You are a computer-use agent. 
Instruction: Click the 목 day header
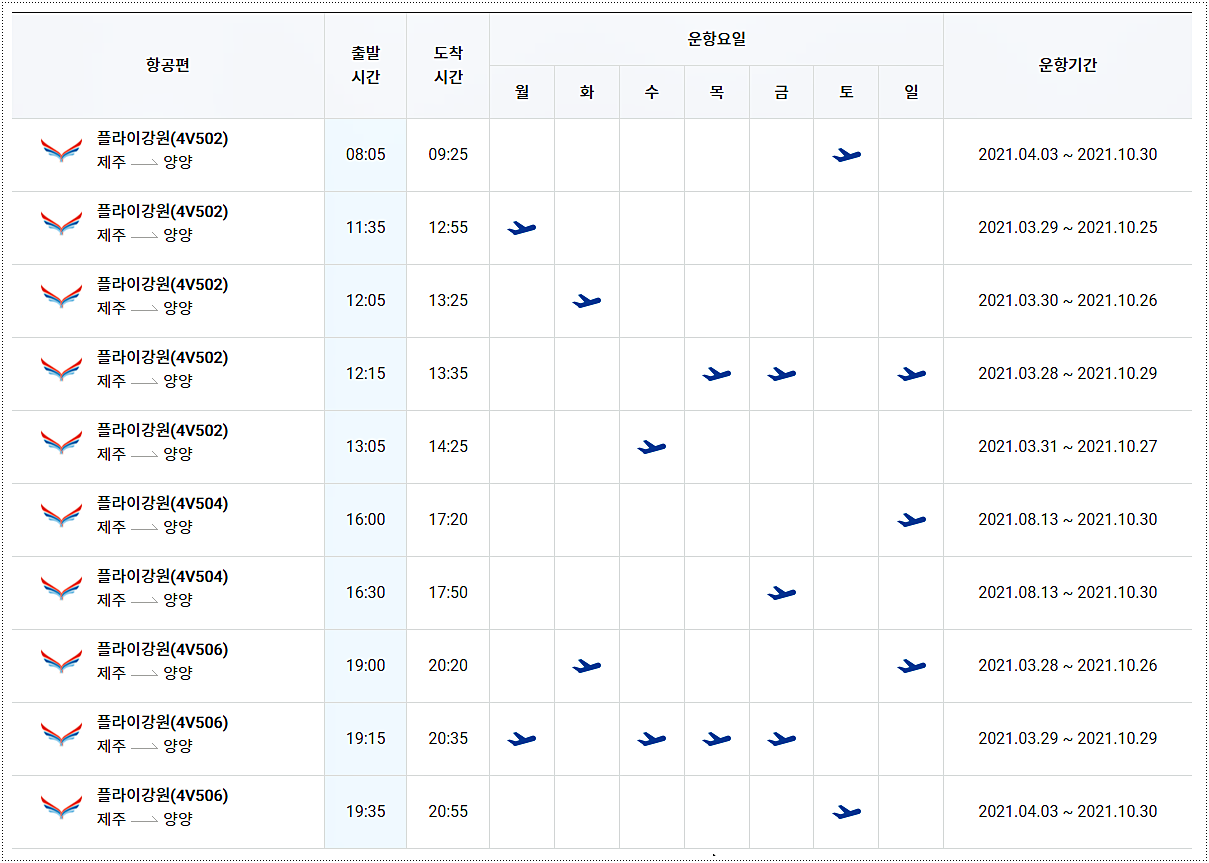717,92
